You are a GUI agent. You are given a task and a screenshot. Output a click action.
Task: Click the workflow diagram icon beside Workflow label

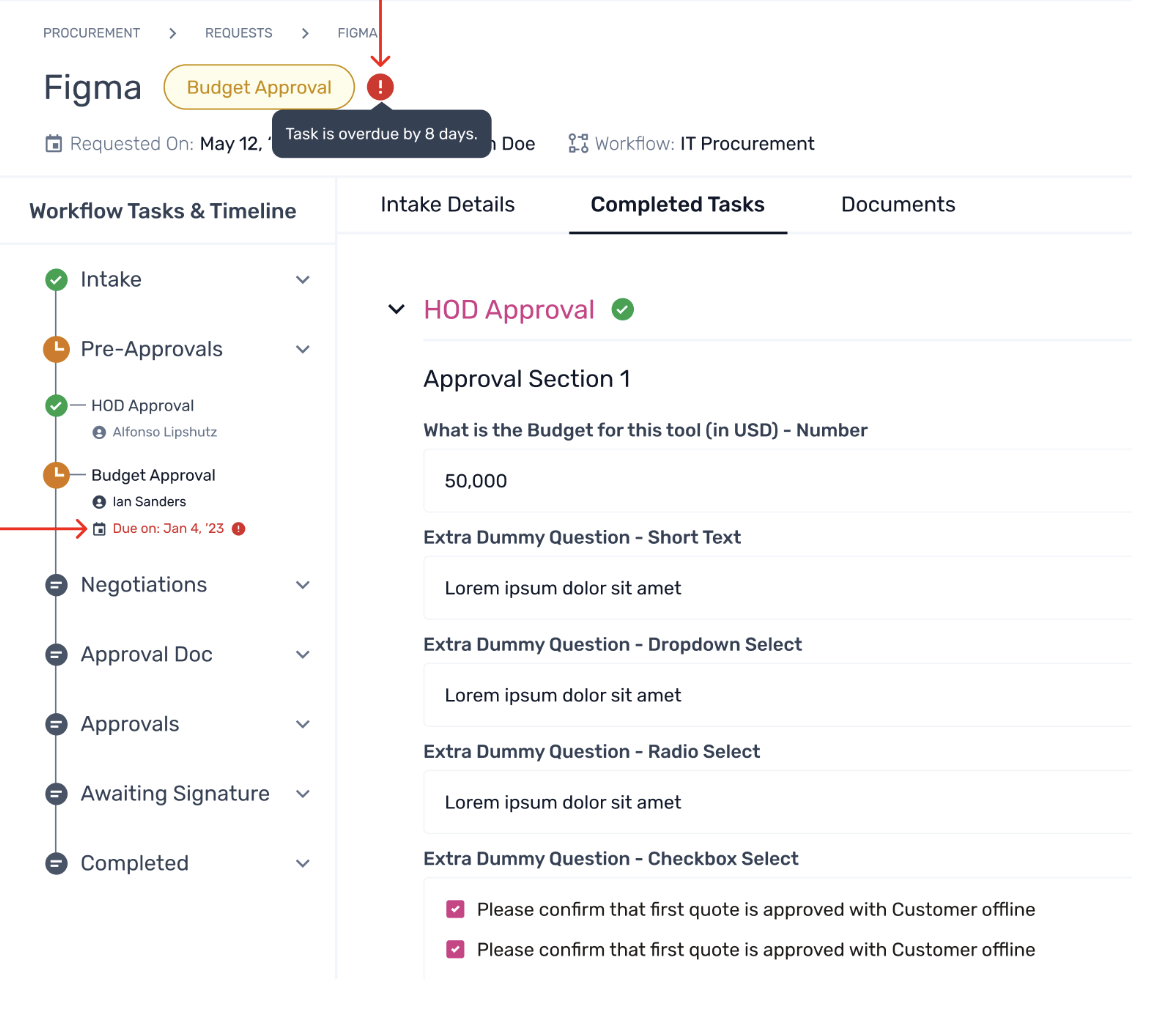pos(578,143)
